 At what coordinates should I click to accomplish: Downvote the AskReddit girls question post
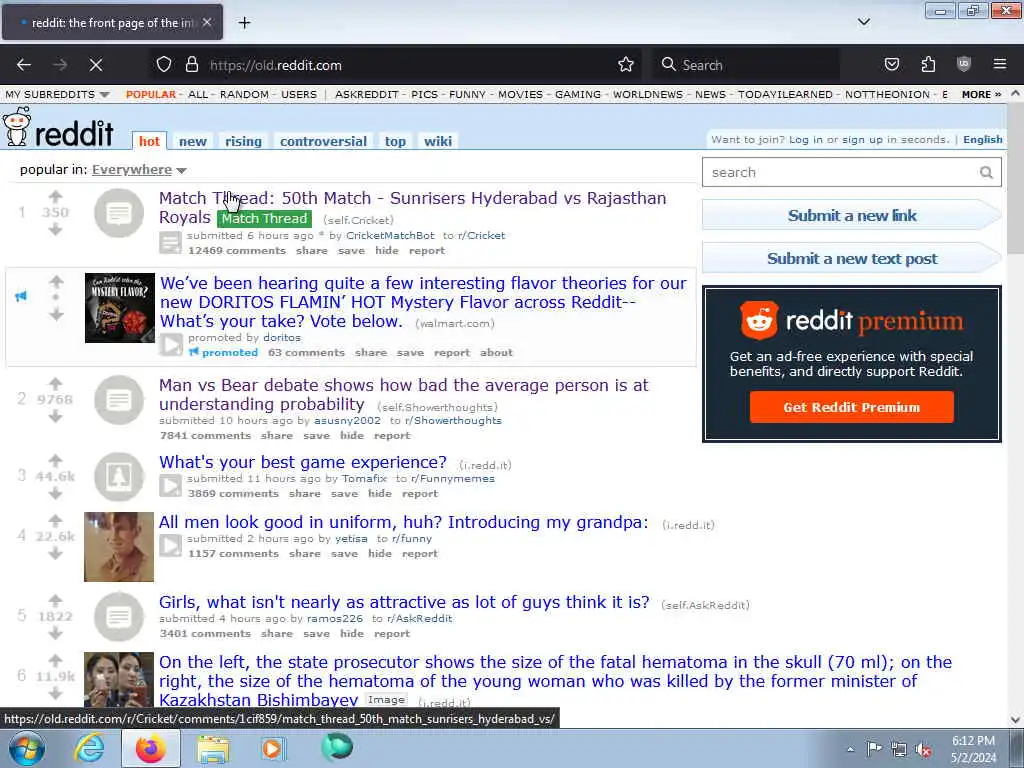tap(56, 633)
